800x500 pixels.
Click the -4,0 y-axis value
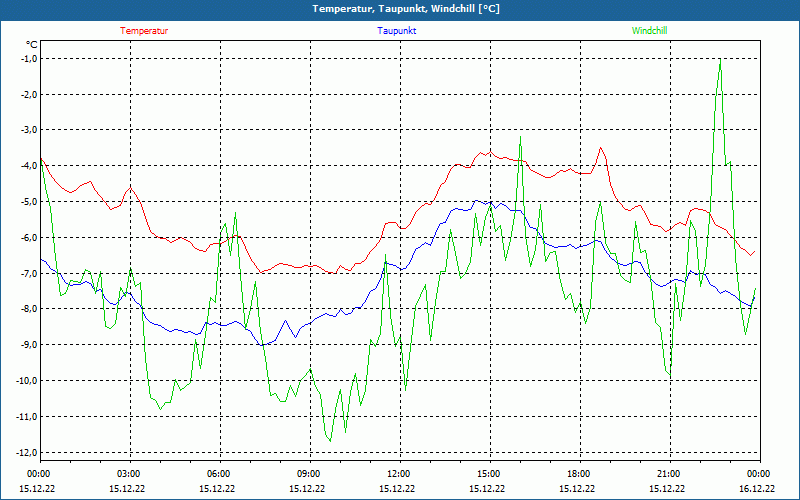point(28,166)
